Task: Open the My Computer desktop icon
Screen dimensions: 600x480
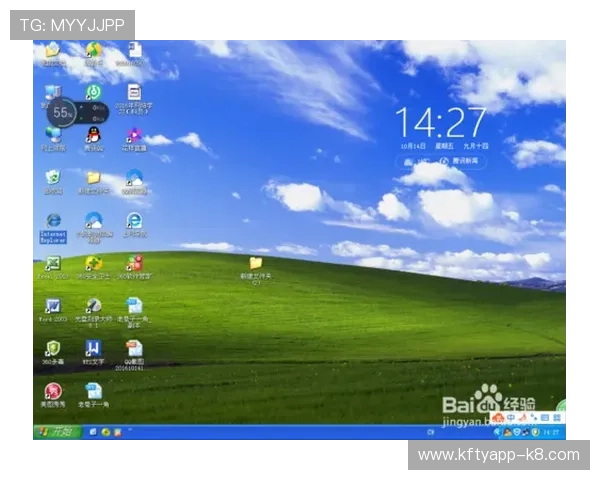Action: [52, 93]
